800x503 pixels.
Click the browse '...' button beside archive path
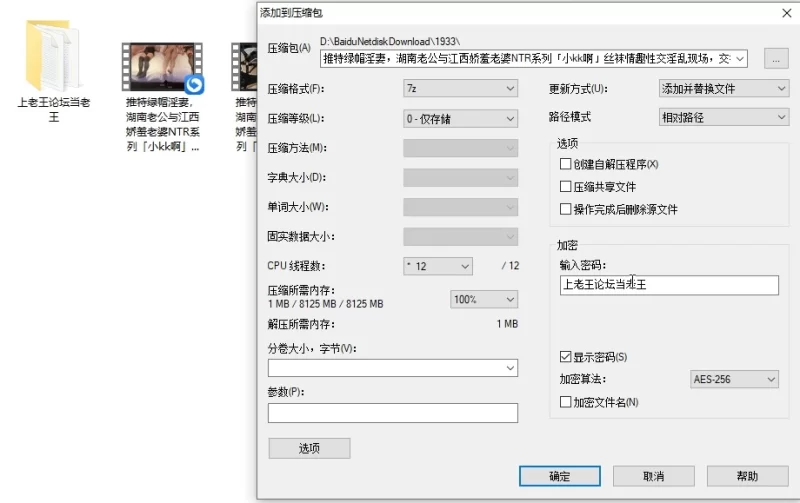click(x=776, y=59)
